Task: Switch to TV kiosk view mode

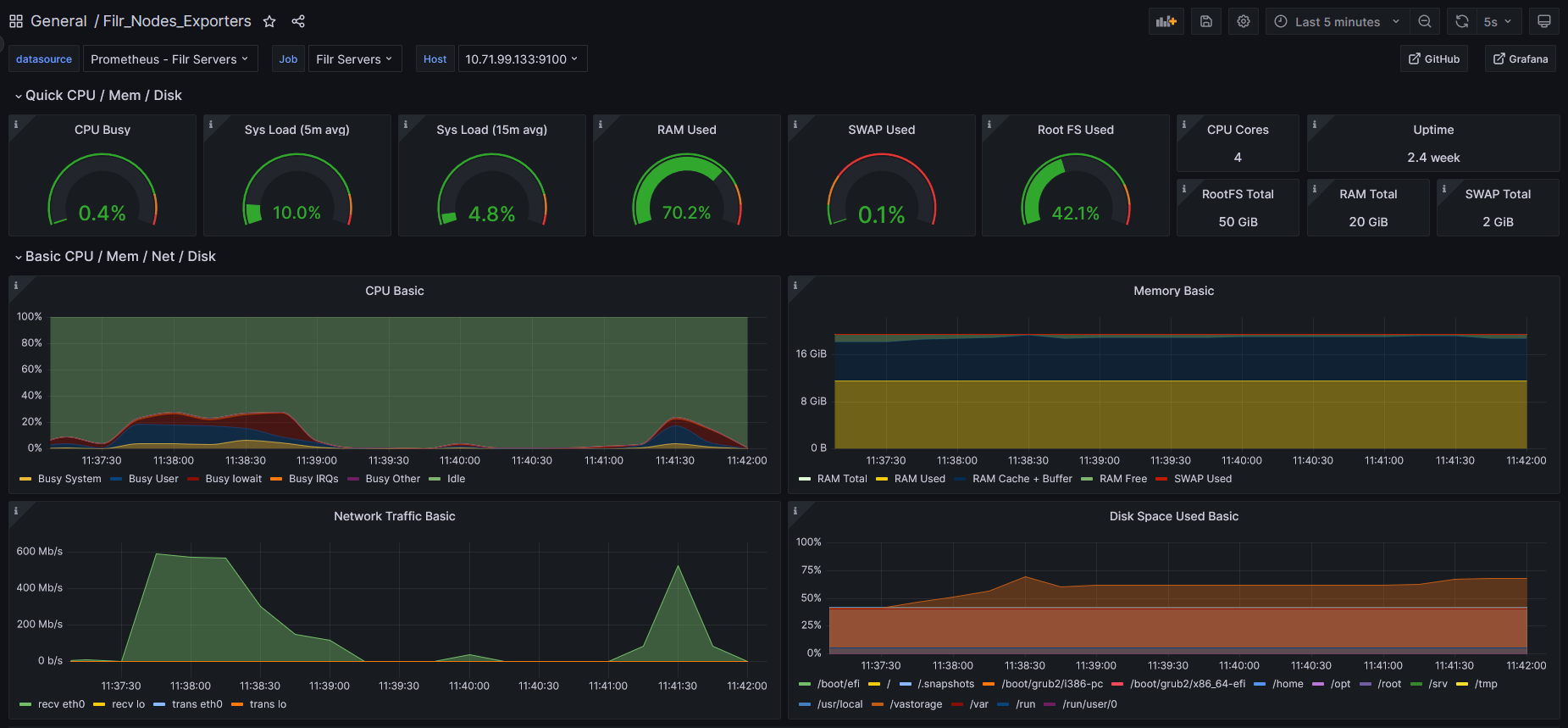Action: pyautogui.click(x=1543, y=21)
